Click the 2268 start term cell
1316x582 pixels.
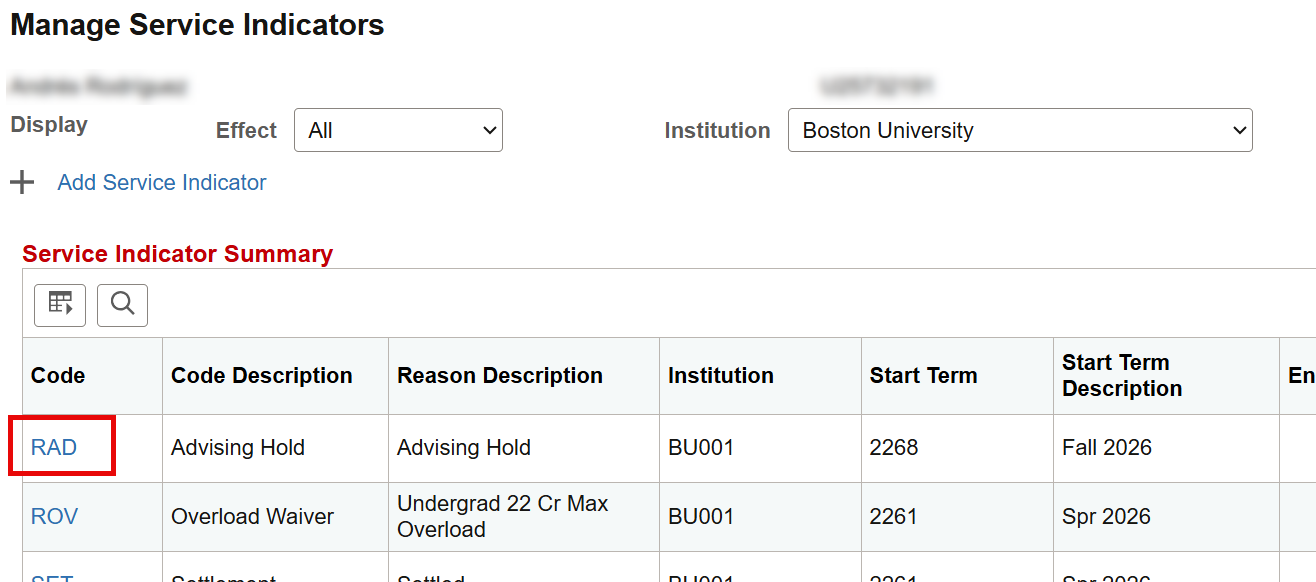[x=894, y=447]
